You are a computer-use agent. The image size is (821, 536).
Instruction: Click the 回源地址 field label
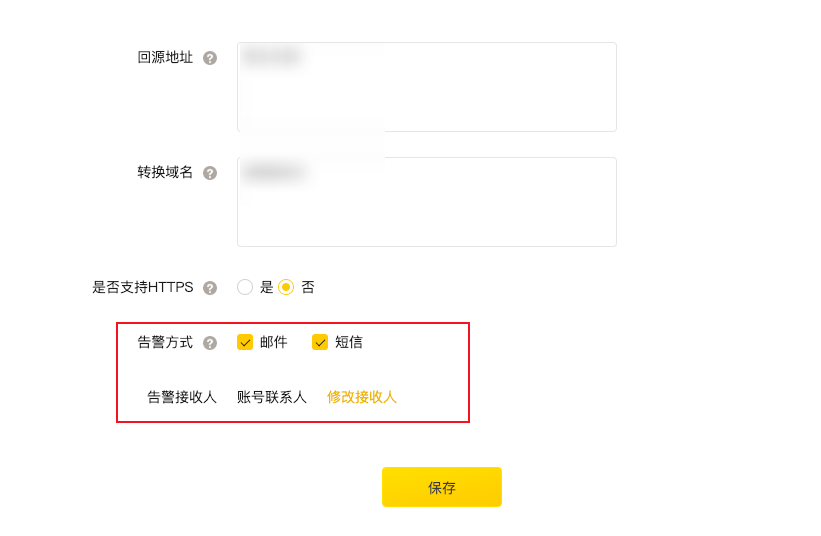(x=165, y=58)
